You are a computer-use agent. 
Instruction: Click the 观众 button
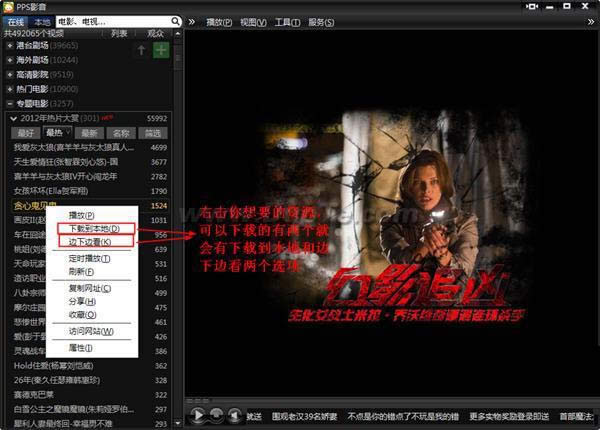[x=155, y=34]
